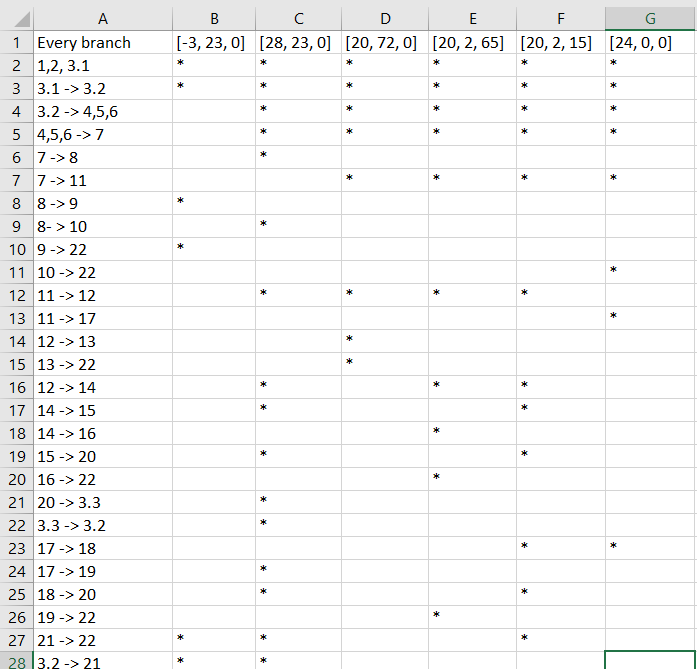Click the '7 -> 8' cell

point(103,157)
